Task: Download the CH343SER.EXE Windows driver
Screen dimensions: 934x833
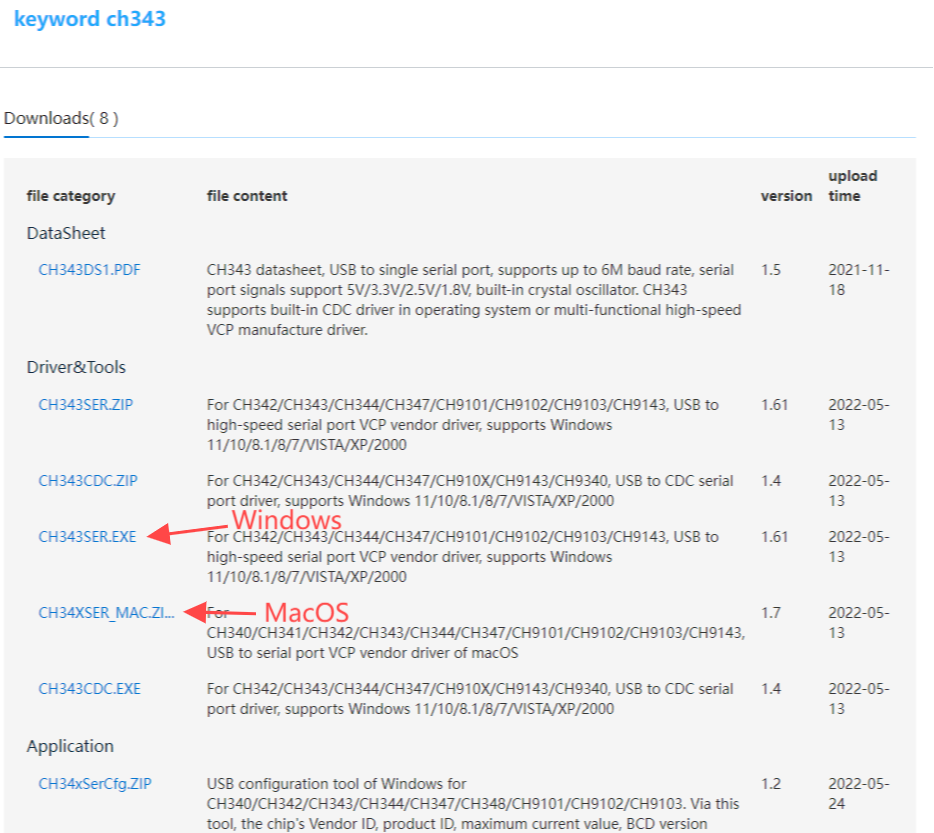Action: coord(87,537)
